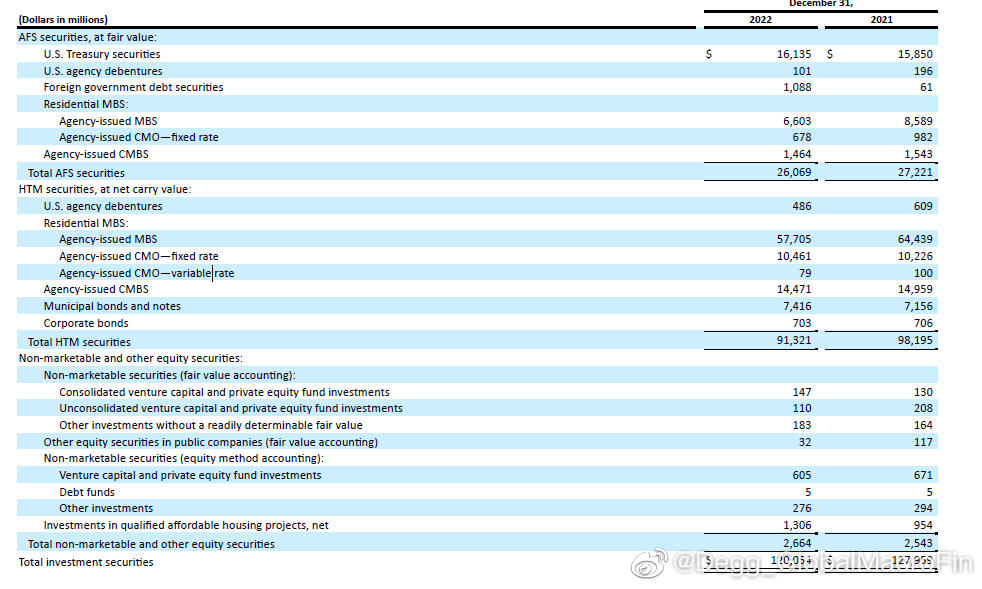
Task: Click 'Agency-issued CMO—variable rate' row label
Action: coord(147,273)
